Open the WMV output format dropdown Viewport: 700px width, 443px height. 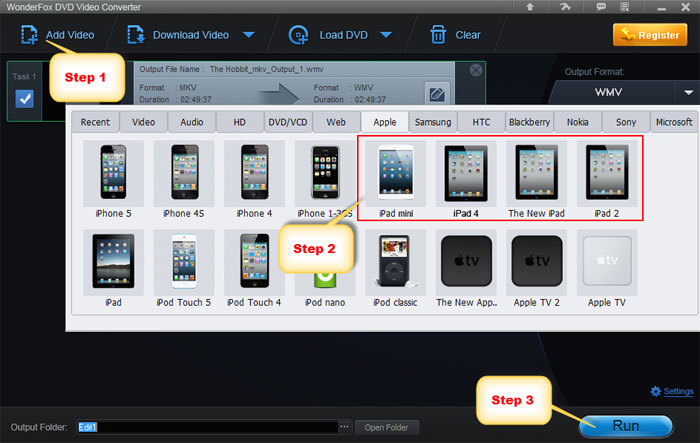[688, 92]
